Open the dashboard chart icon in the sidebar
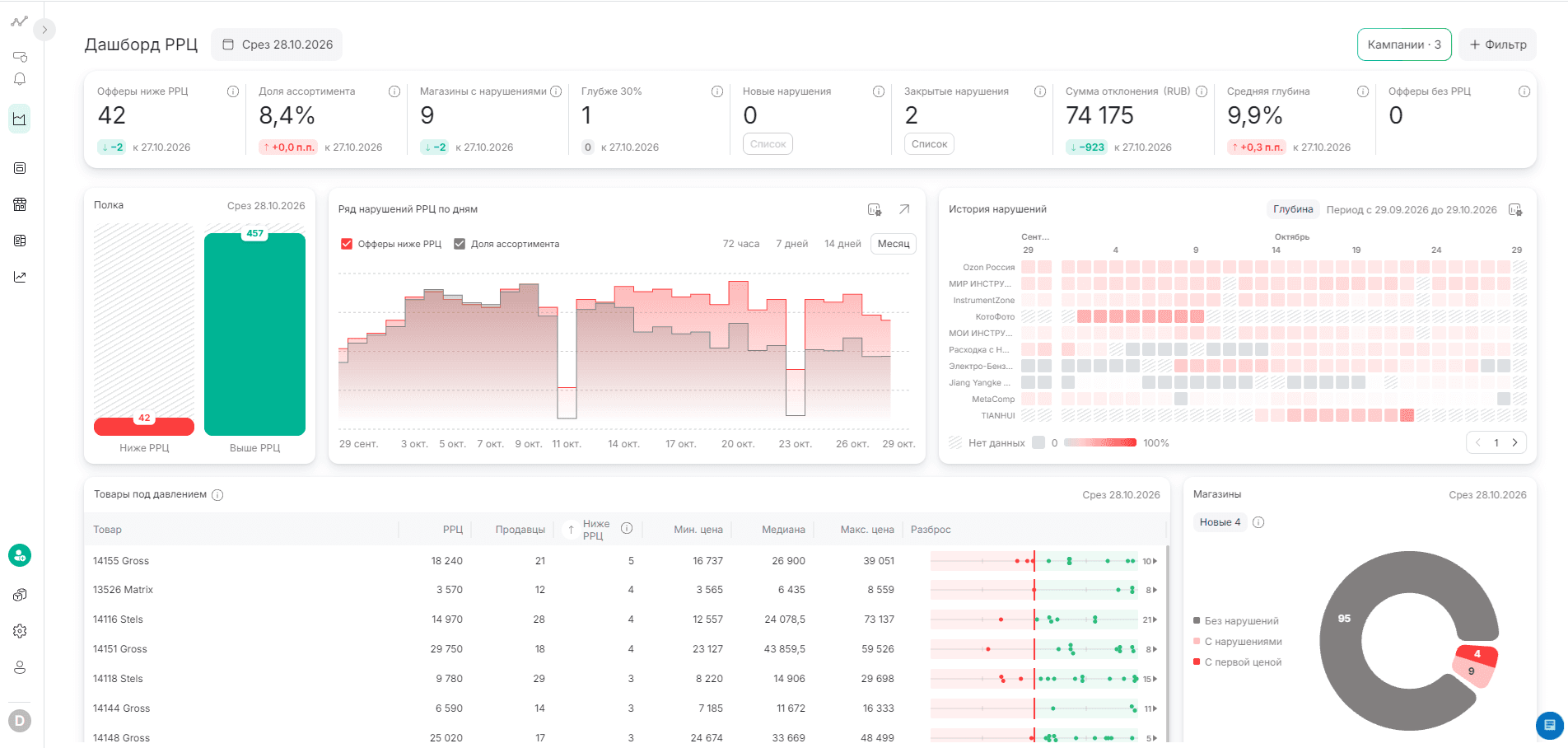Screen dimensions: 1568x748 (x=20, y=119)
